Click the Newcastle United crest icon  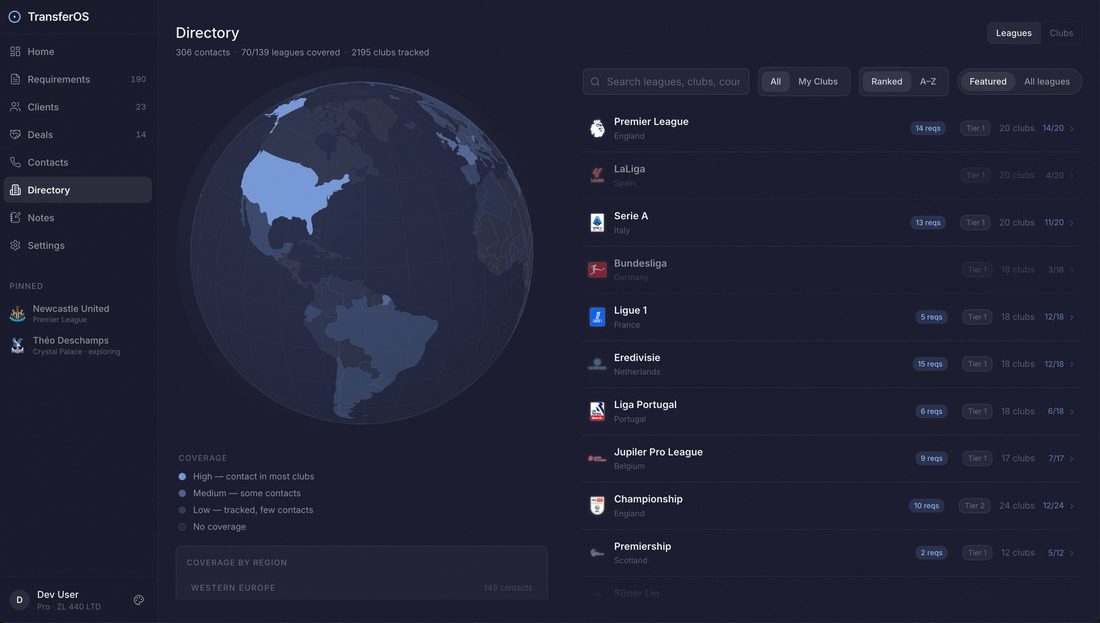[x=18, y=314]
